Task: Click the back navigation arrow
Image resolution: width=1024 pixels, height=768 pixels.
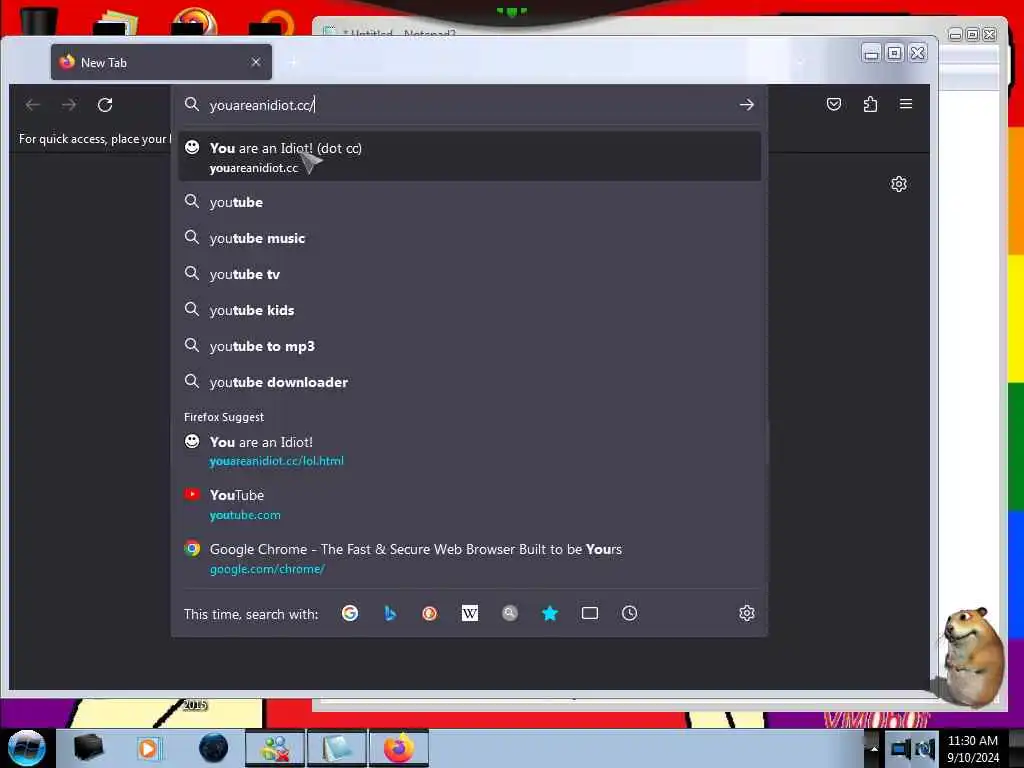Action: coord(33,104)
